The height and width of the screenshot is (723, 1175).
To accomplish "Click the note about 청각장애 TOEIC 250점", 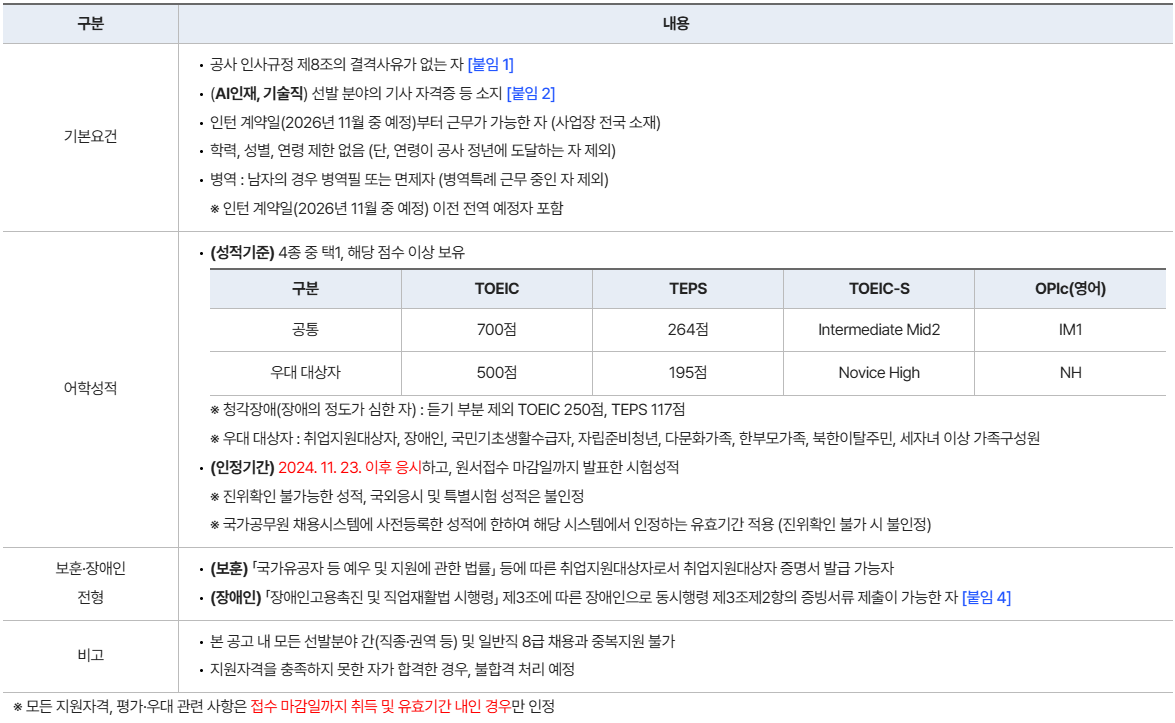I will pyautogui.click(x=447, y=410).
